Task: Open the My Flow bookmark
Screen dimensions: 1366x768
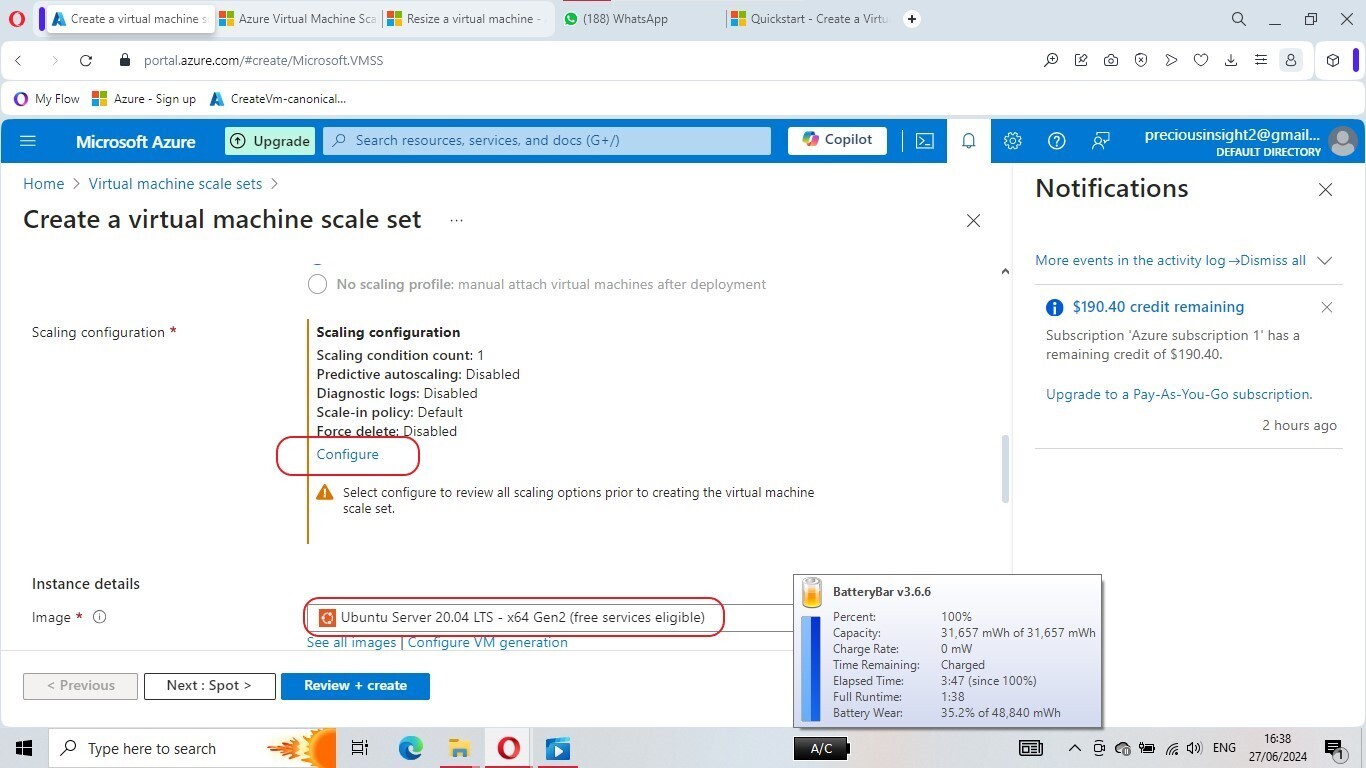Action: click(x=47, y=99)
